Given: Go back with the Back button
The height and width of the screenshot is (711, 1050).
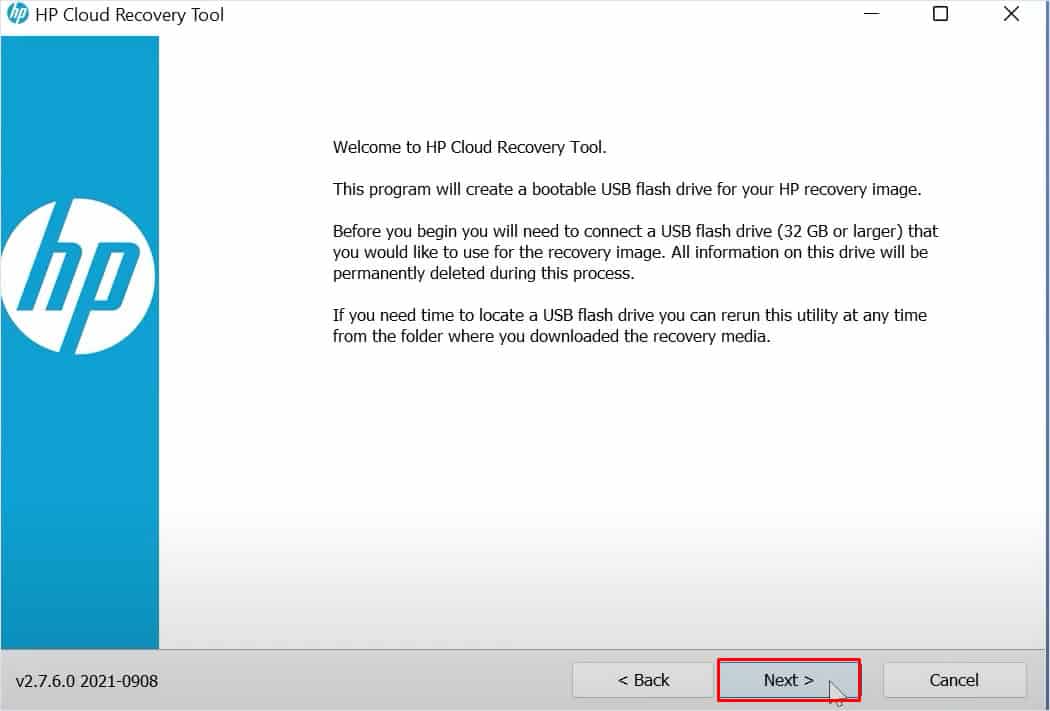Looking at the screenshot, I should point(643,680).
